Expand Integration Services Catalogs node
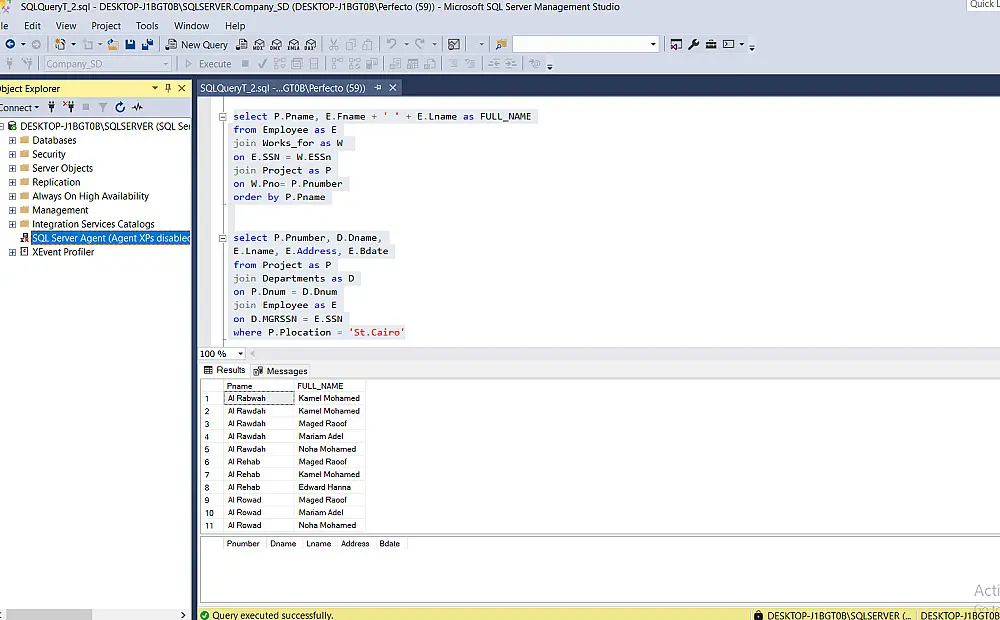Viewport: 1000px width, 620px height. 12,225
